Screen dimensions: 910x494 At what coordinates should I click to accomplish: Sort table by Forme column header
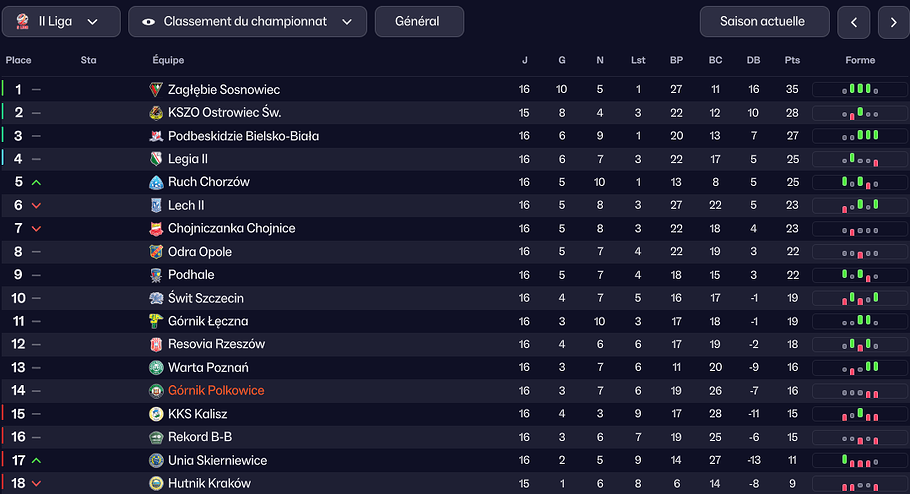860,60
